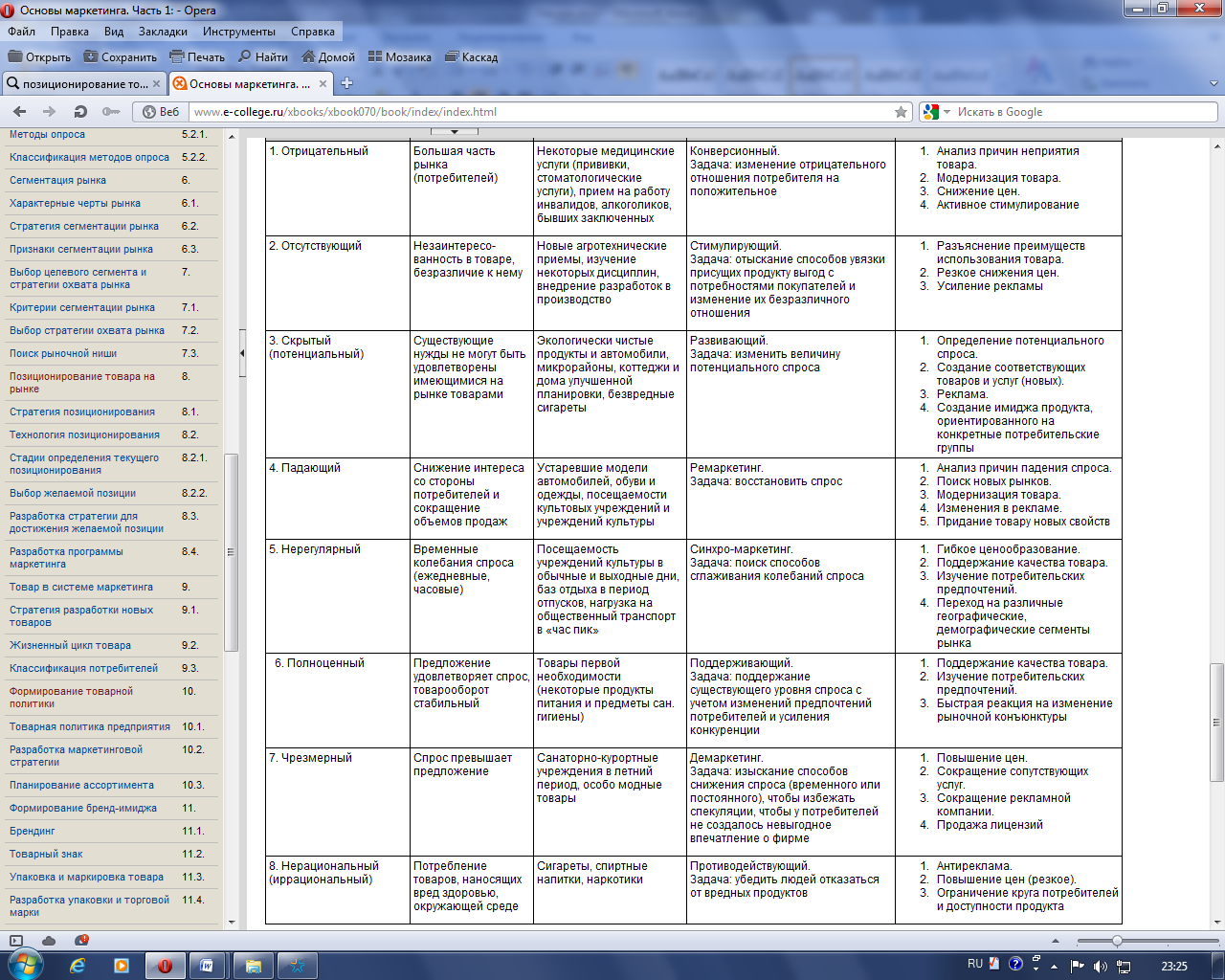This screenshot has height=980, width=1225.
Task: Open 'Классификация потребителей' link
Action: 83,668
